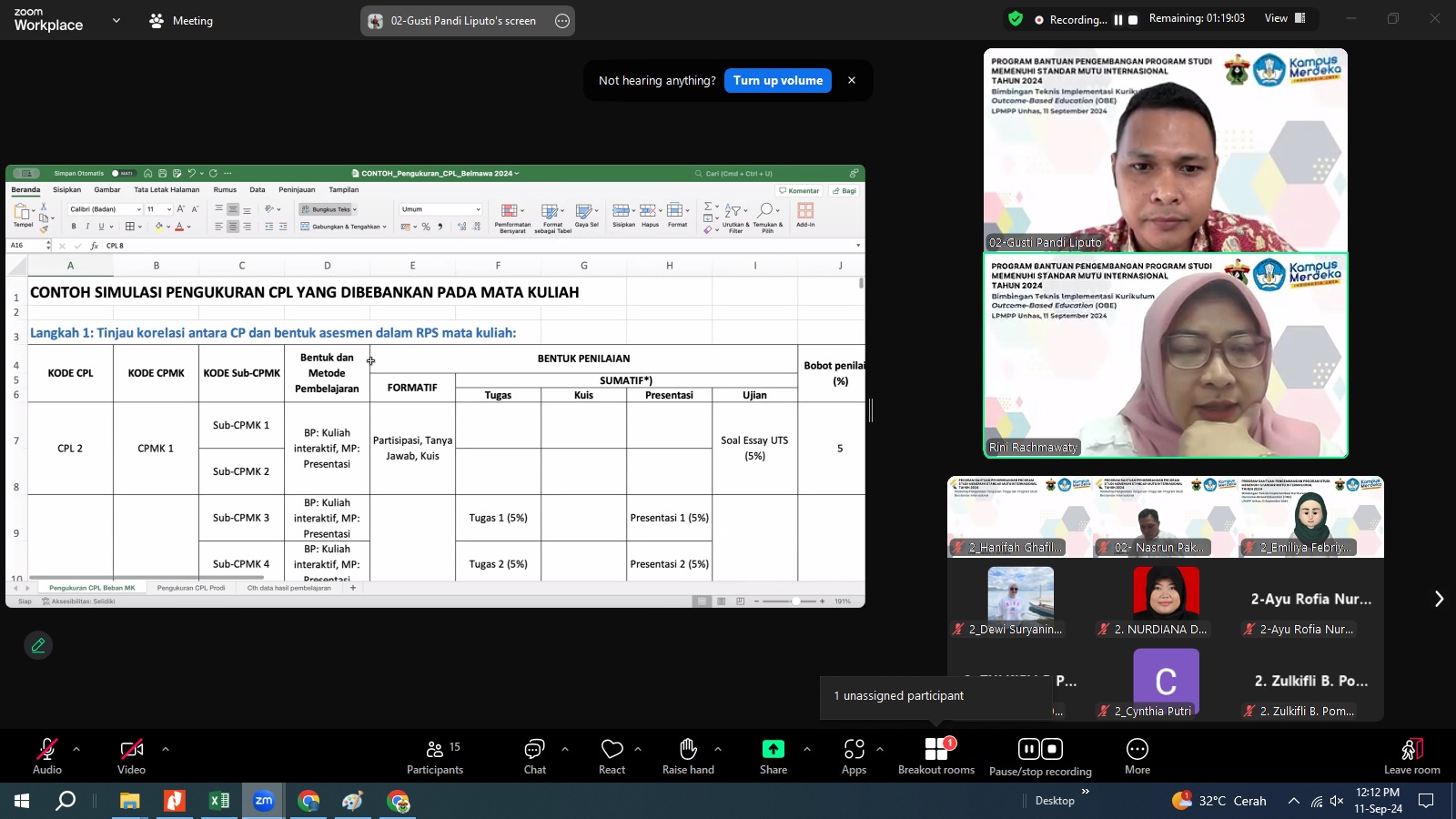
Task: Expand the audio options arrow
Action: point(76,749)
